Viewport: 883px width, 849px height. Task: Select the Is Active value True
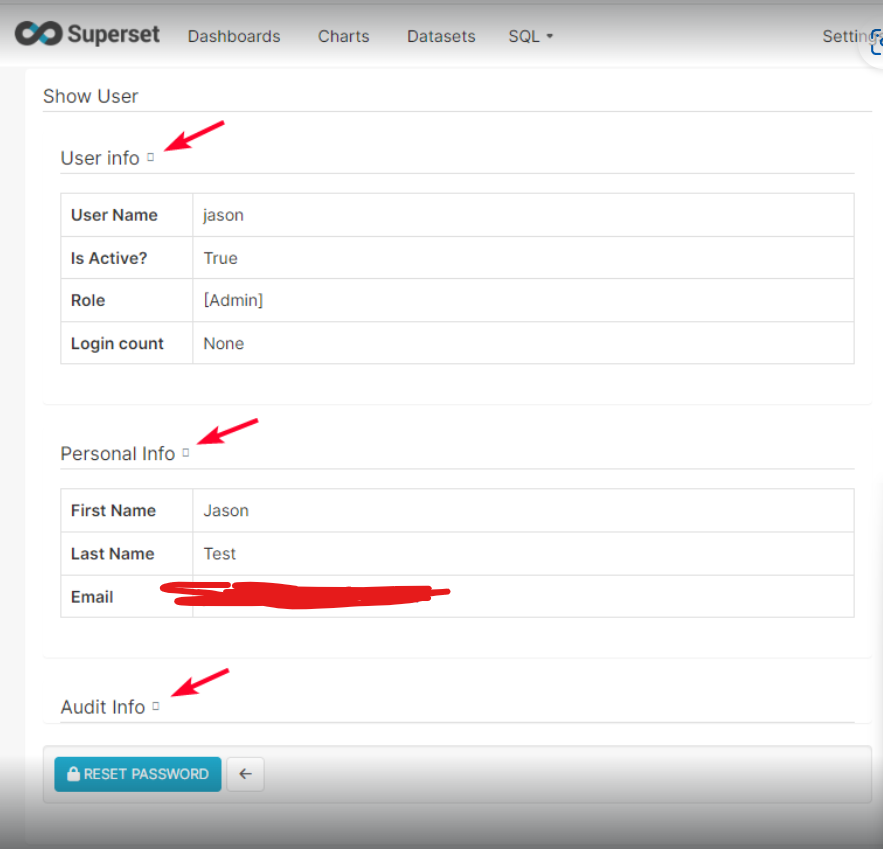220,258
